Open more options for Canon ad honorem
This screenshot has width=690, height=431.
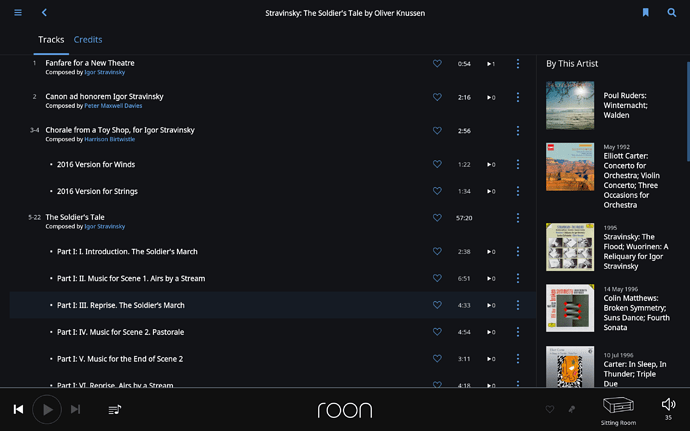coord(518,97)
